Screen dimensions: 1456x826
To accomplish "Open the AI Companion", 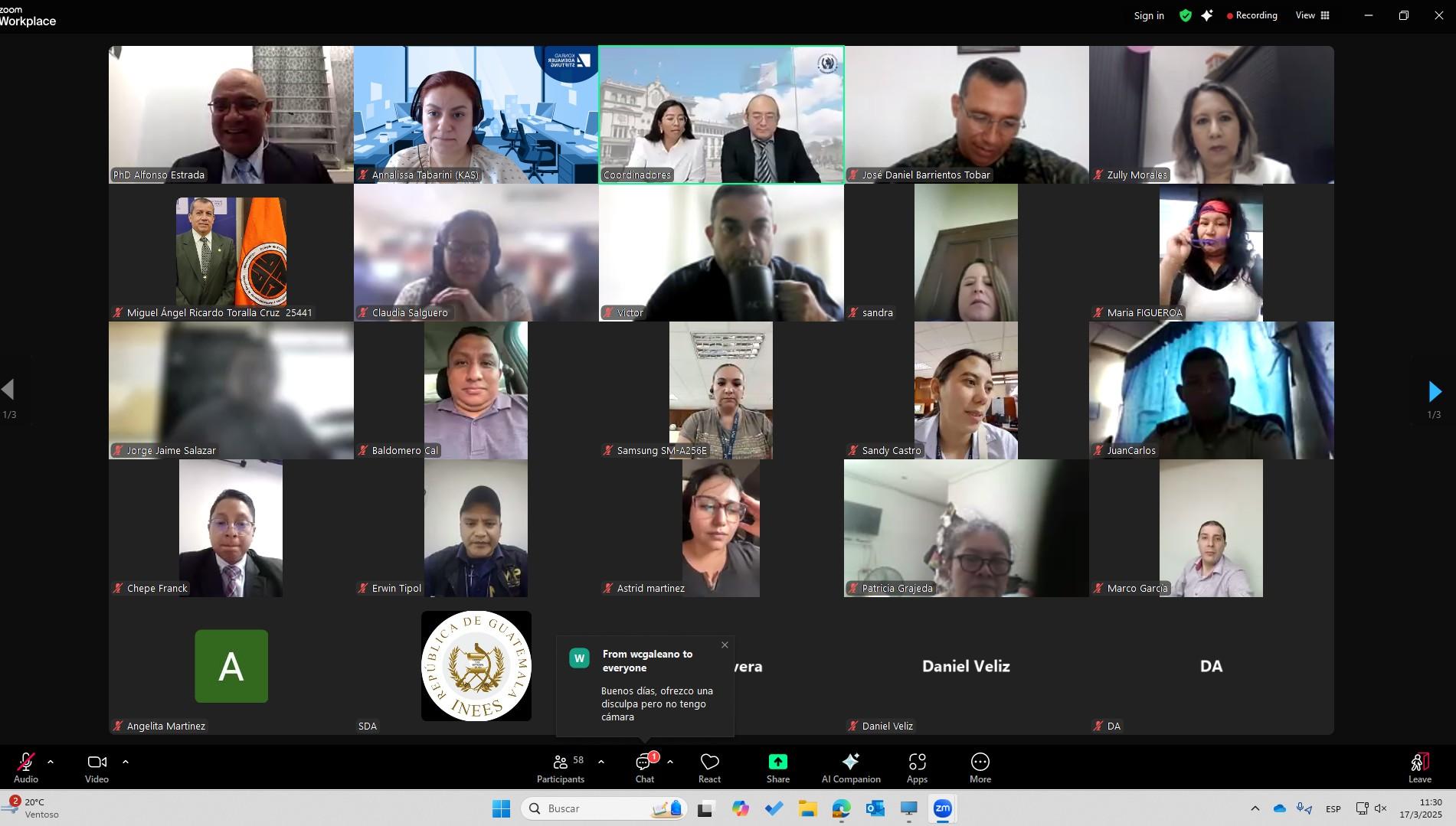I will 850,768.
